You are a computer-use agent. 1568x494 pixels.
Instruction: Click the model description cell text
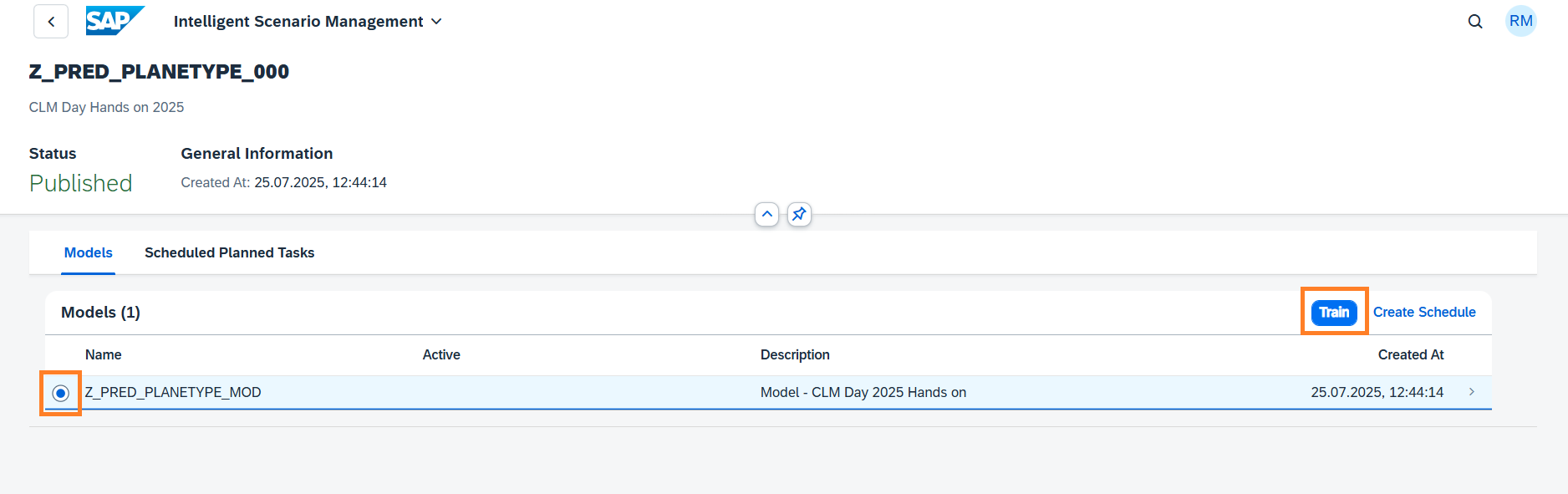pos(863,392)
